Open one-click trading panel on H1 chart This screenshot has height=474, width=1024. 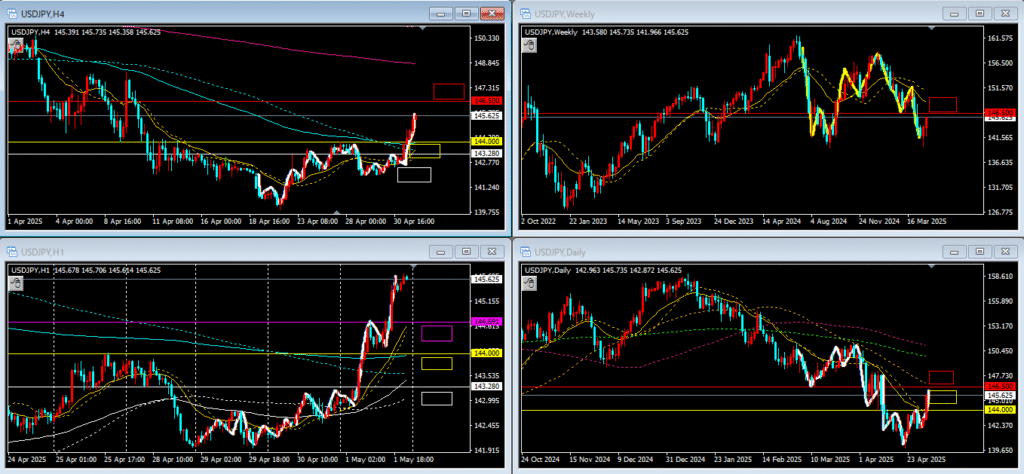(17, 284)
